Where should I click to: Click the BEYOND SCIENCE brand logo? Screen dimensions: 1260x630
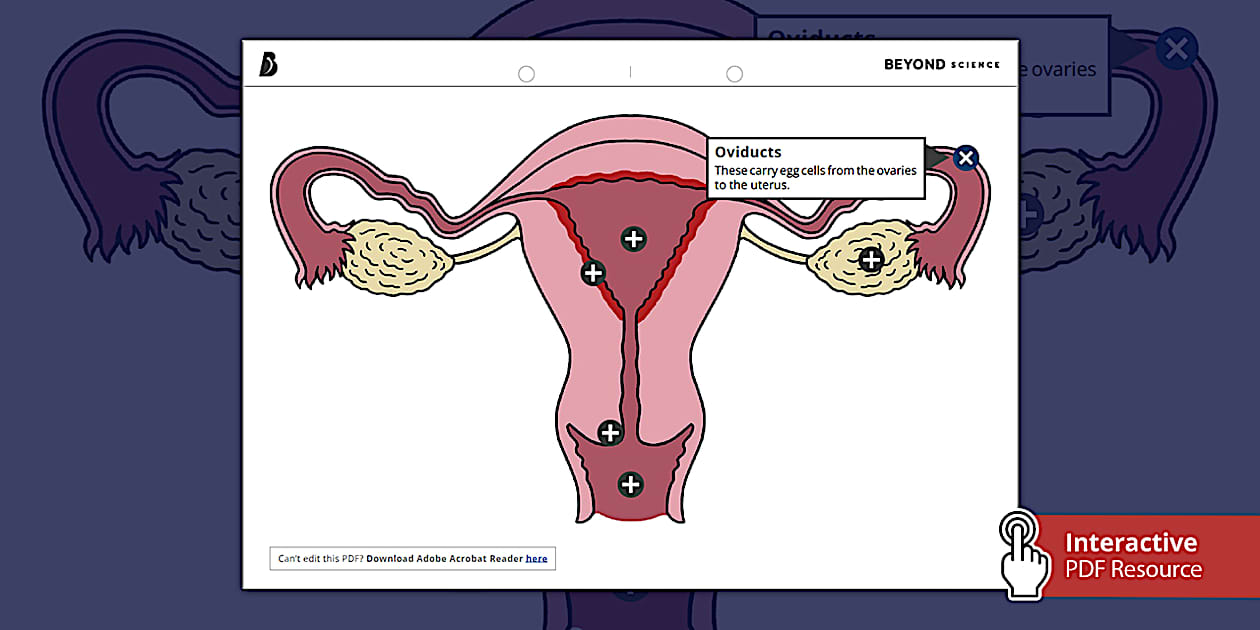point(941,64)
